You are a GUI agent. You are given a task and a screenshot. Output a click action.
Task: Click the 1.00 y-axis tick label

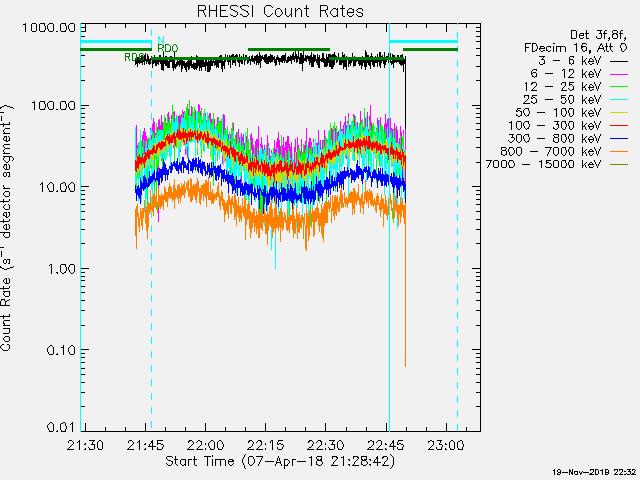62,269
